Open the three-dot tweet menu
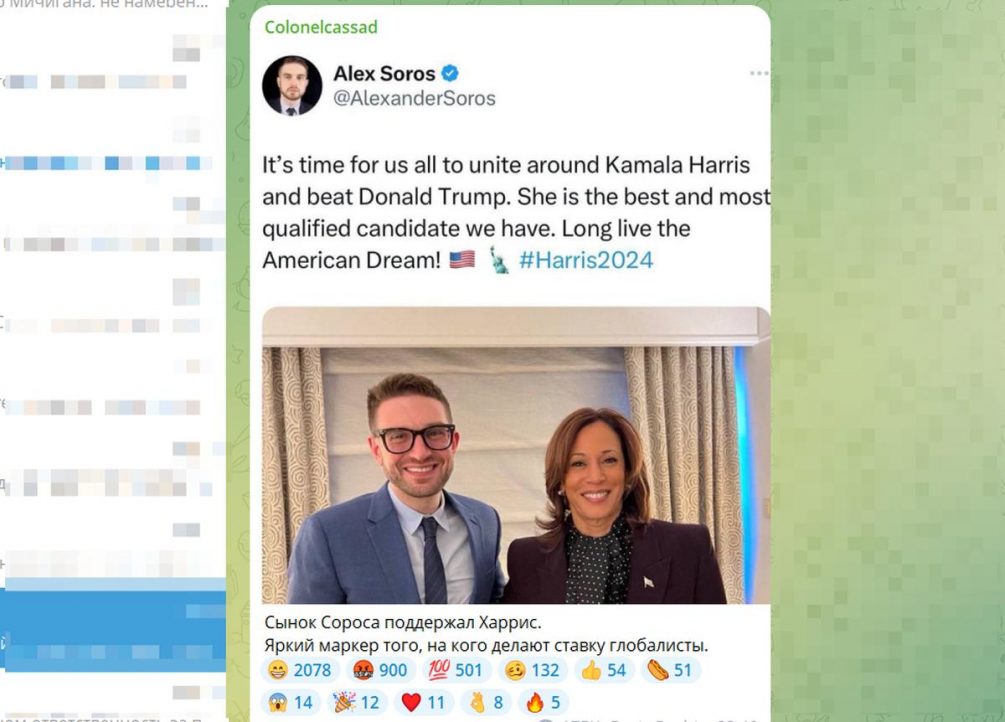The image size is (1005, 722). click(x=759, y=73)
